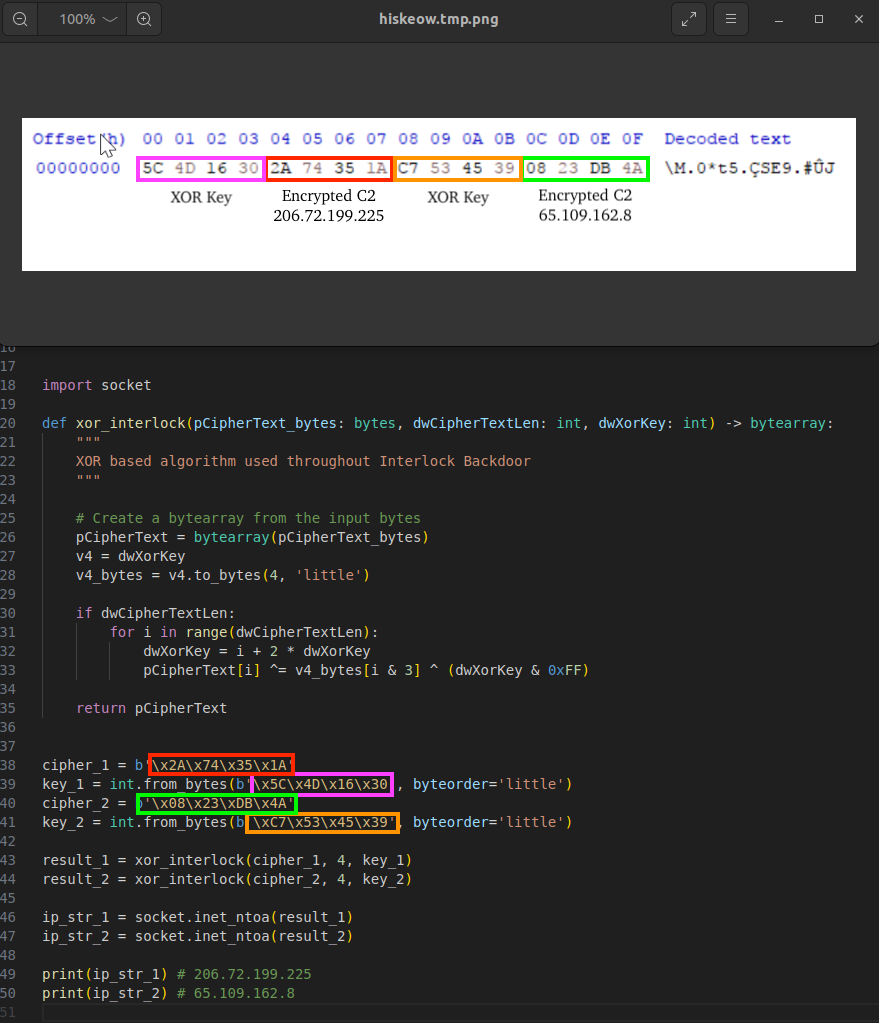Screen dimensions: 879x1023
Task: Click line number 38 in the gutter
Action: click(8, 765)
